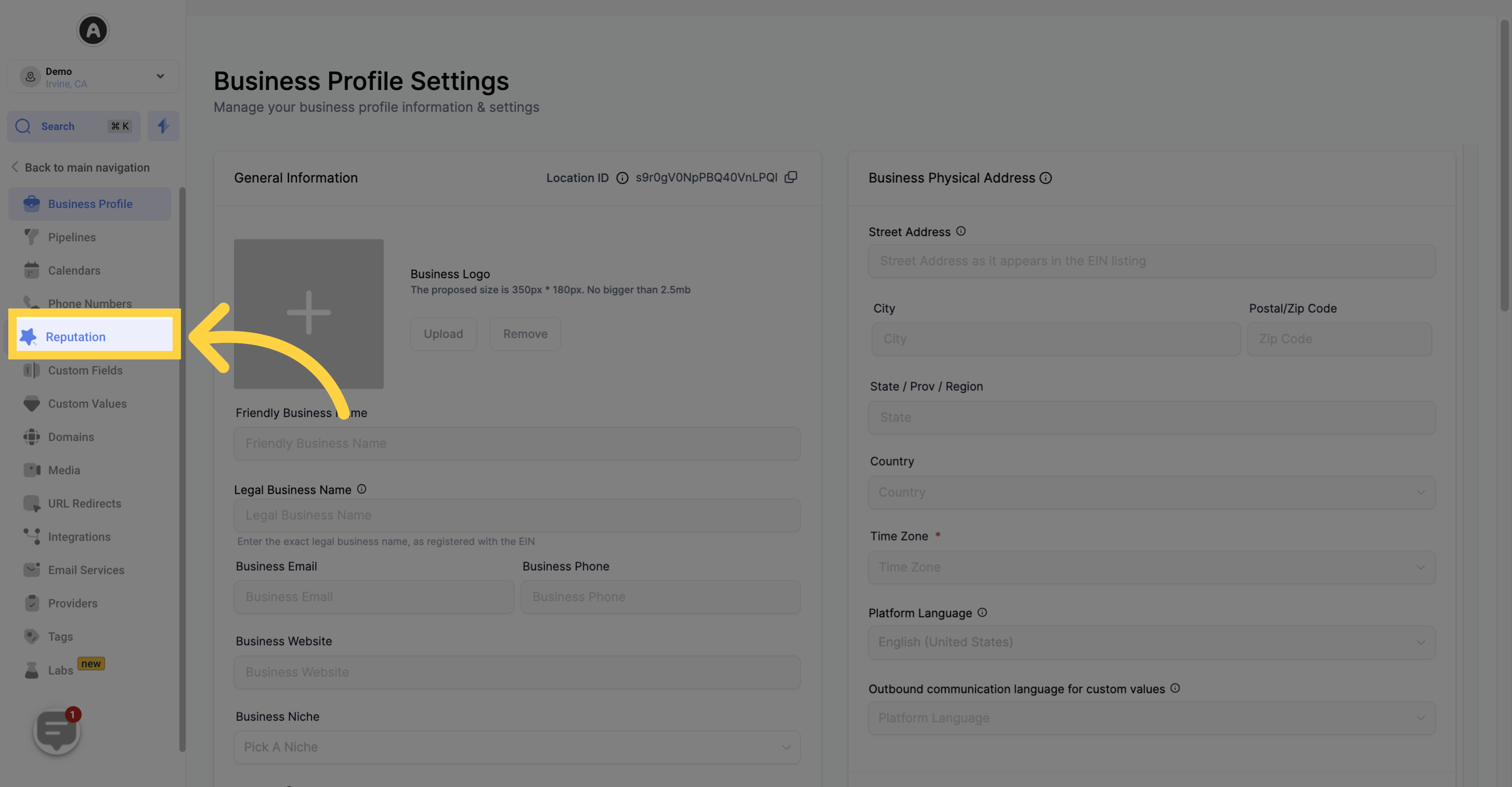Click the Friendly Business Name input field
The height and width of the screenshot is (787, 1512).
(x=517, y=443)
